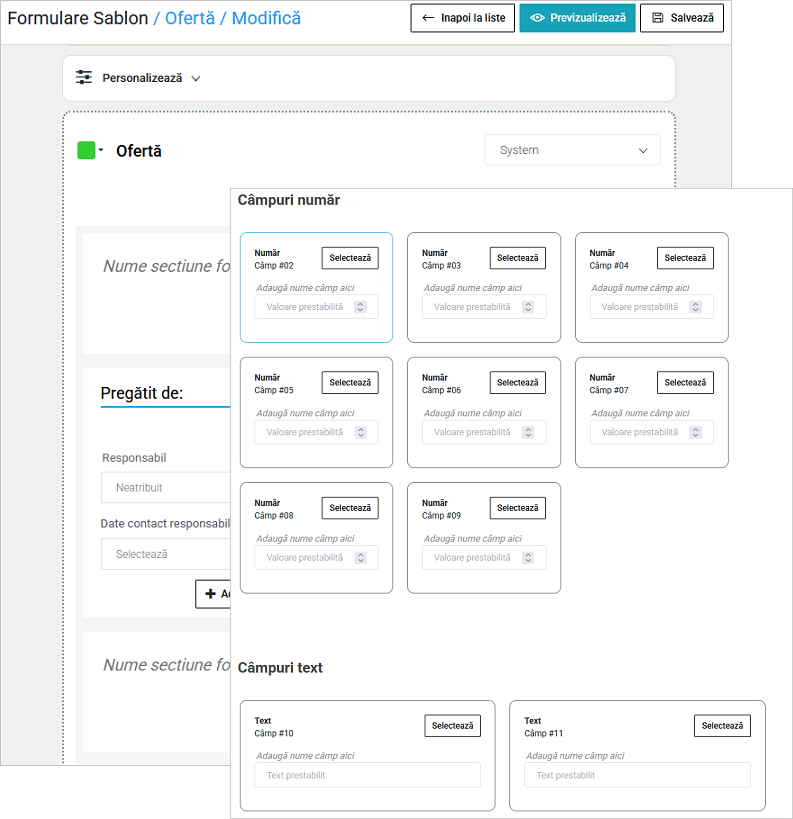The width and height of the screenshot is (793, 819).
Task: Click the stepper arrows in Câmp #06 value
Action: point(529,432)
